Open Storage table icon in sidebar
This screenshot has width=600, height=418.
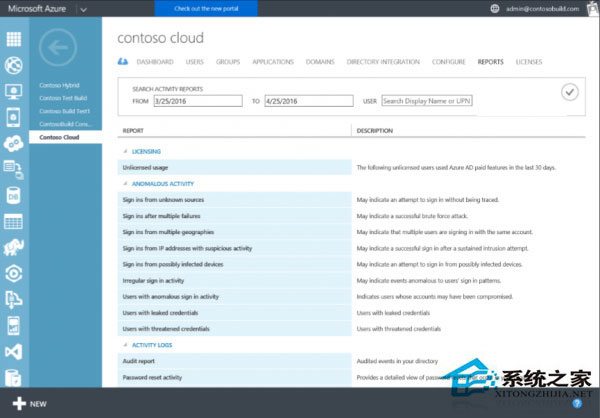click(x=13, y=221)
